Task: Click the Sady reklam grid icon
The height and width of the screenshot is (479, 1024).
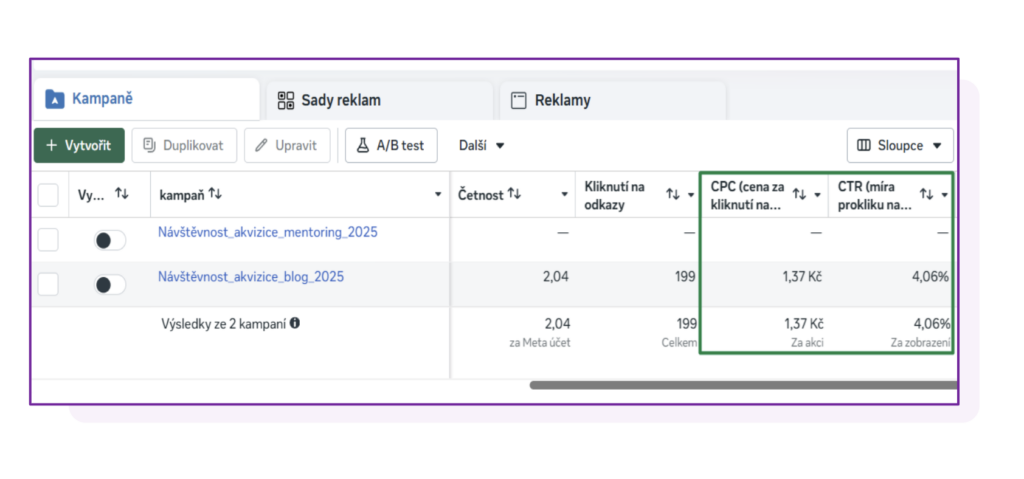Action: [286, 101]
